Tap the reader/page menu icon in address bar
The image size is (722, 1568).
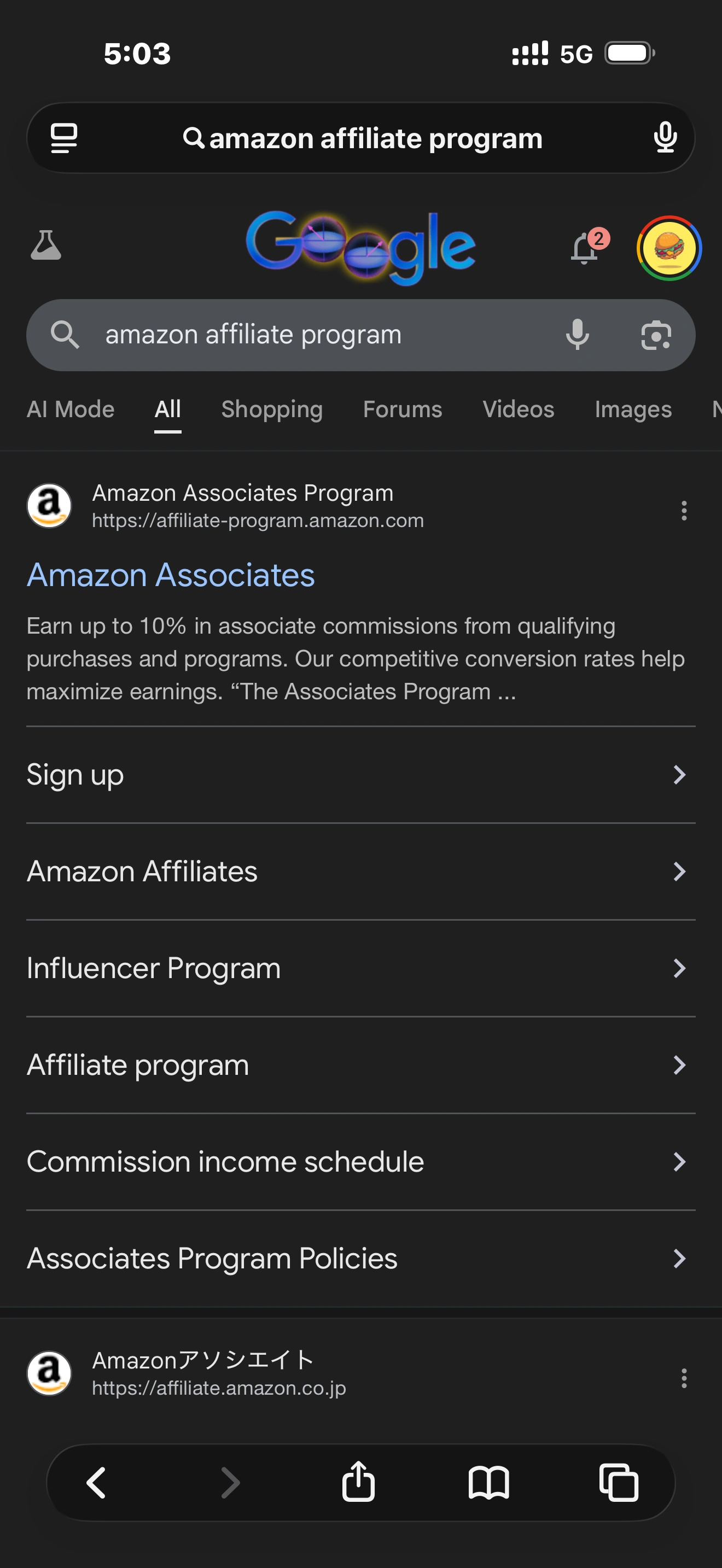pos(64,138)
